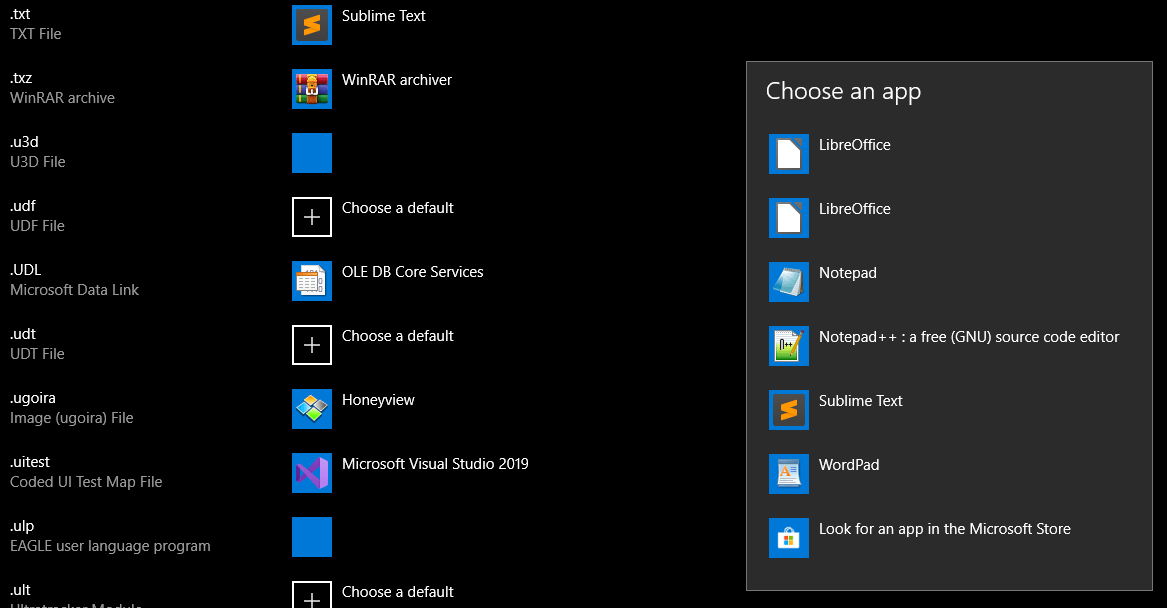
Task: Click the Visual Studio 2019 icon
Action: pos(312,473)
